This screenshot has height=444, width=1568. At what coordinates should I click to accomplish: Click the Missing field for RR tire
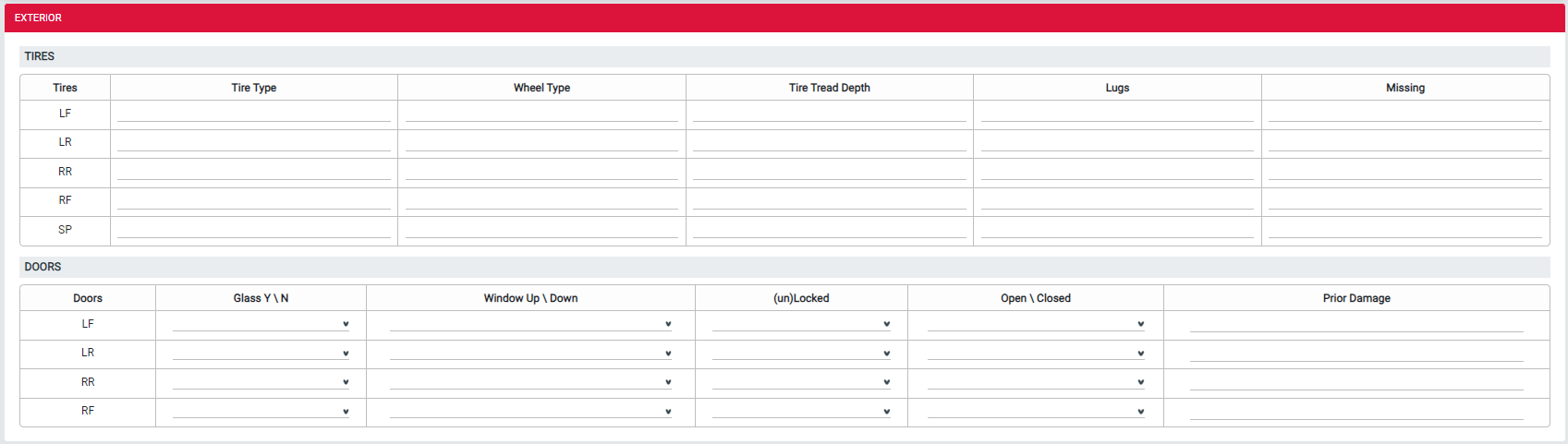pyautogui.click(x=1405, y=172)
